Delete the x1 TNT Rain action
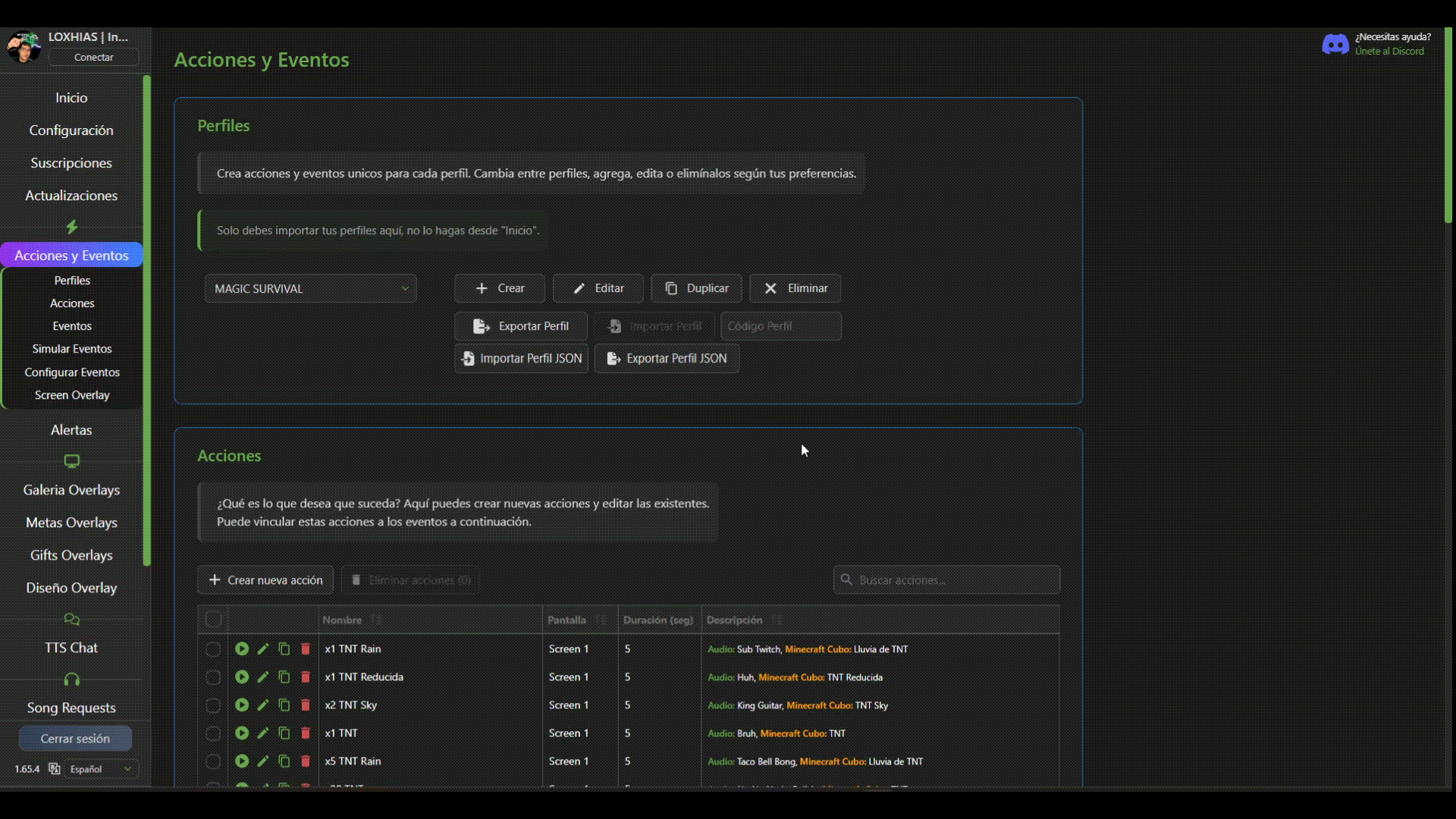1456x819 pixels. [x=306, y=649]
